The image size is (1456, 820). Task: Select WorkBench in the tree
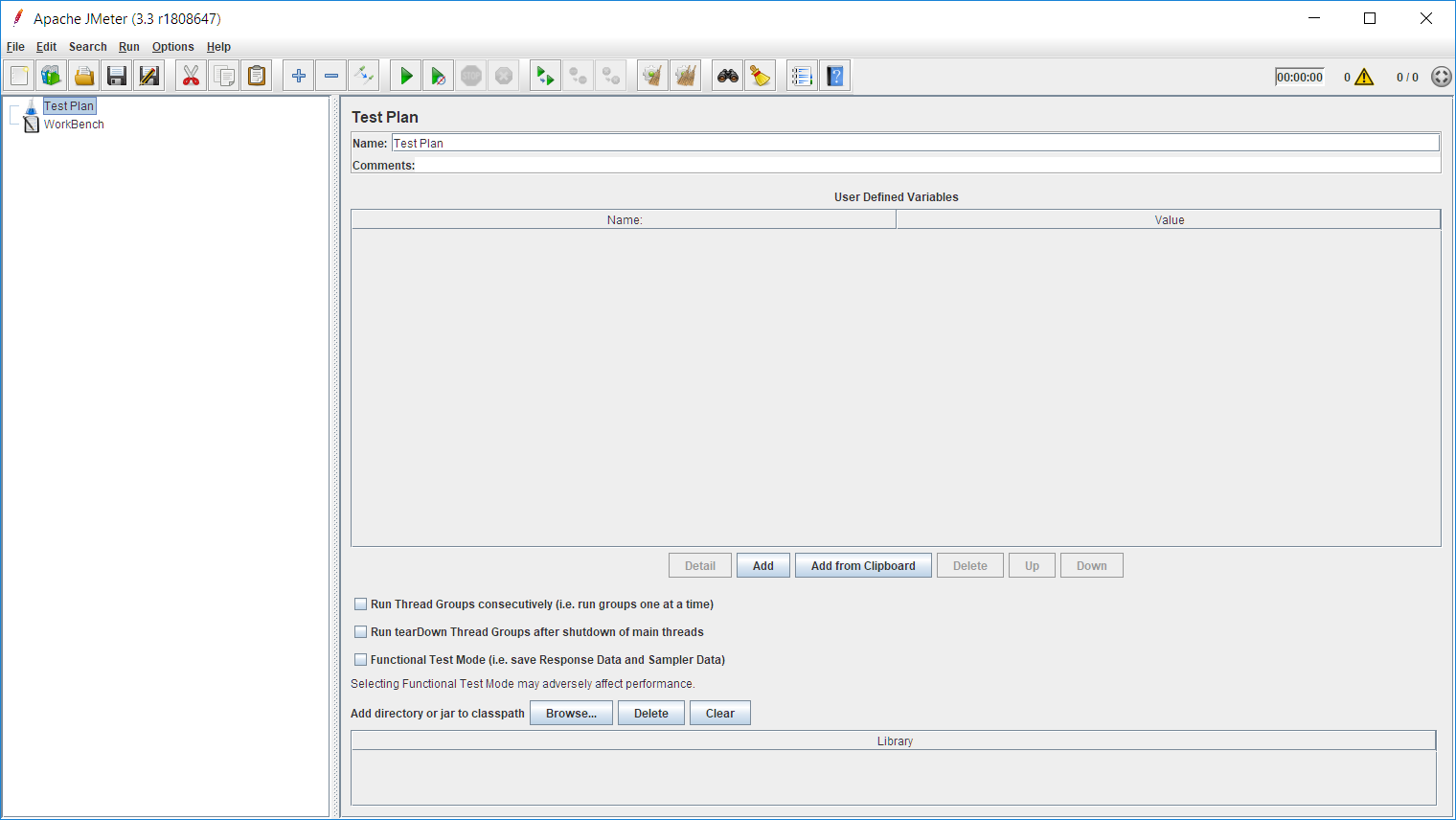pyautogui.click(x=74, y=125)
